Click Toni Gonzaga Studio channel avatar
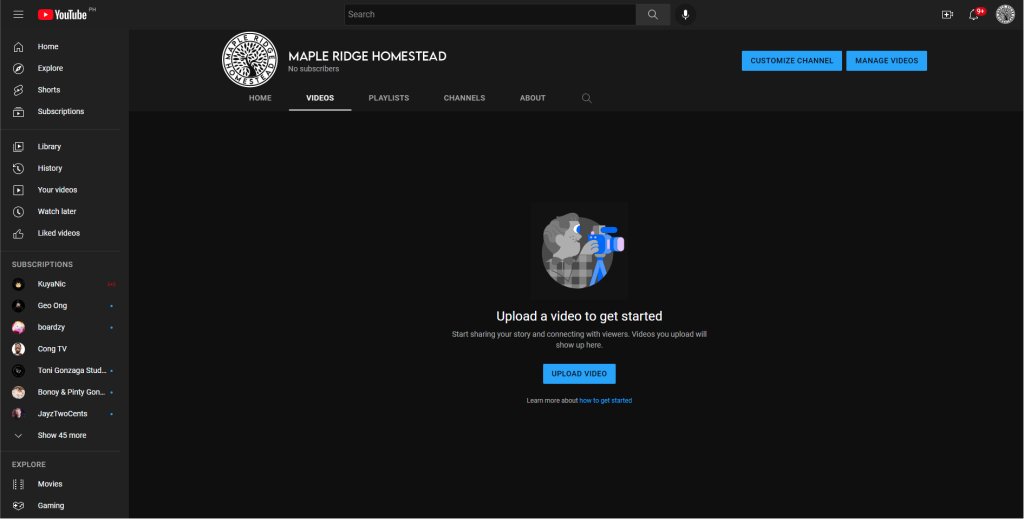 click(18, 370)
